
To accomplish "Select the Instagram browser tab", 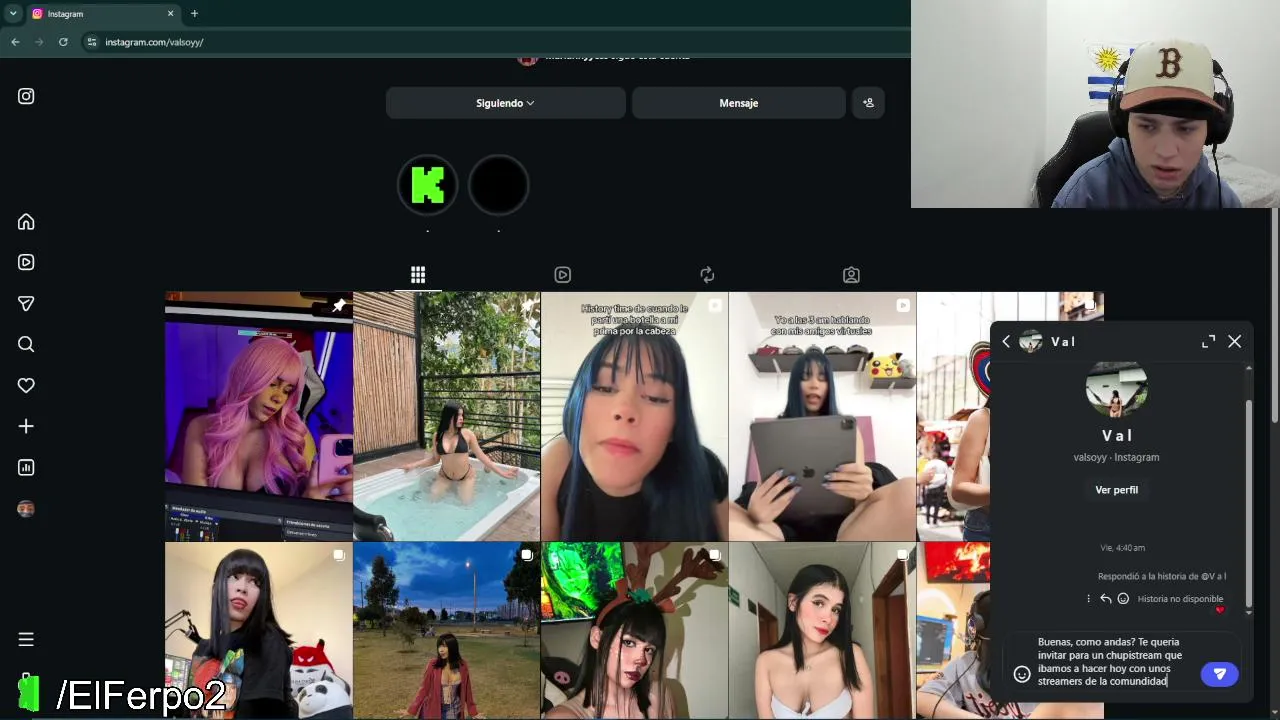I will point(104,14).
